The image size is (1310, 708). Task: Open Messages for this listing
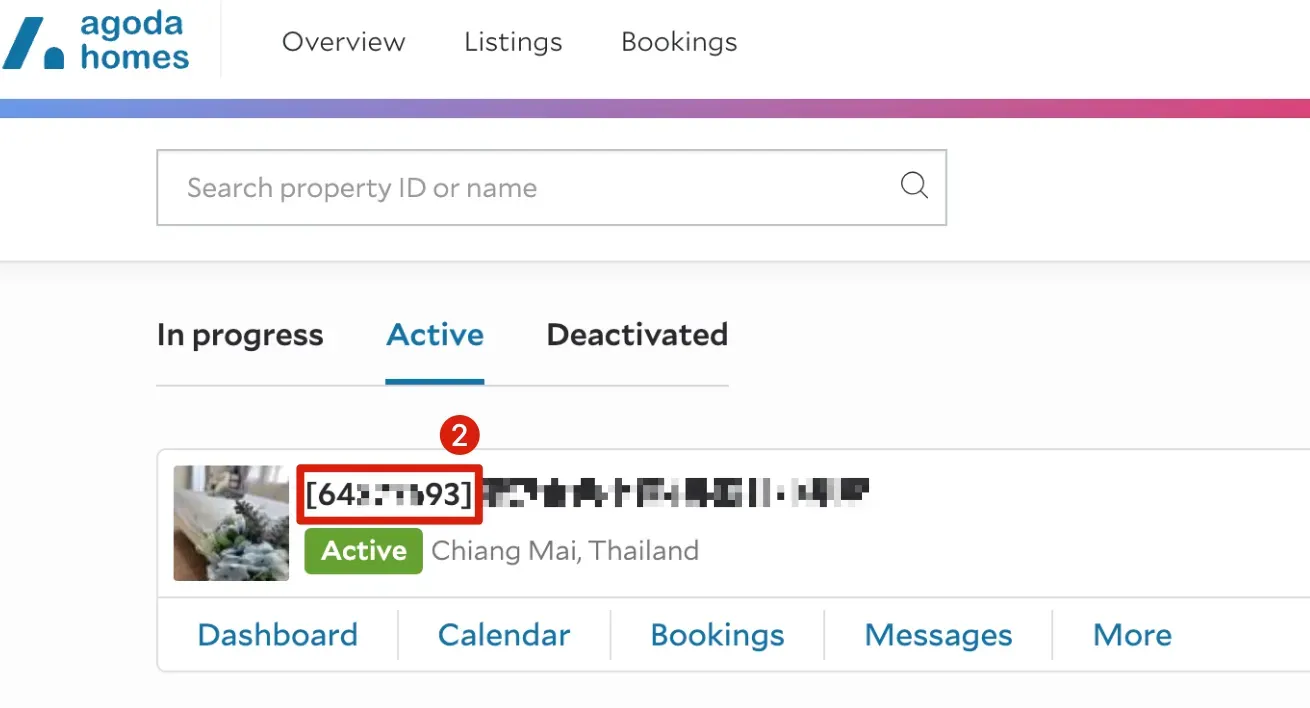coord(938,635)
